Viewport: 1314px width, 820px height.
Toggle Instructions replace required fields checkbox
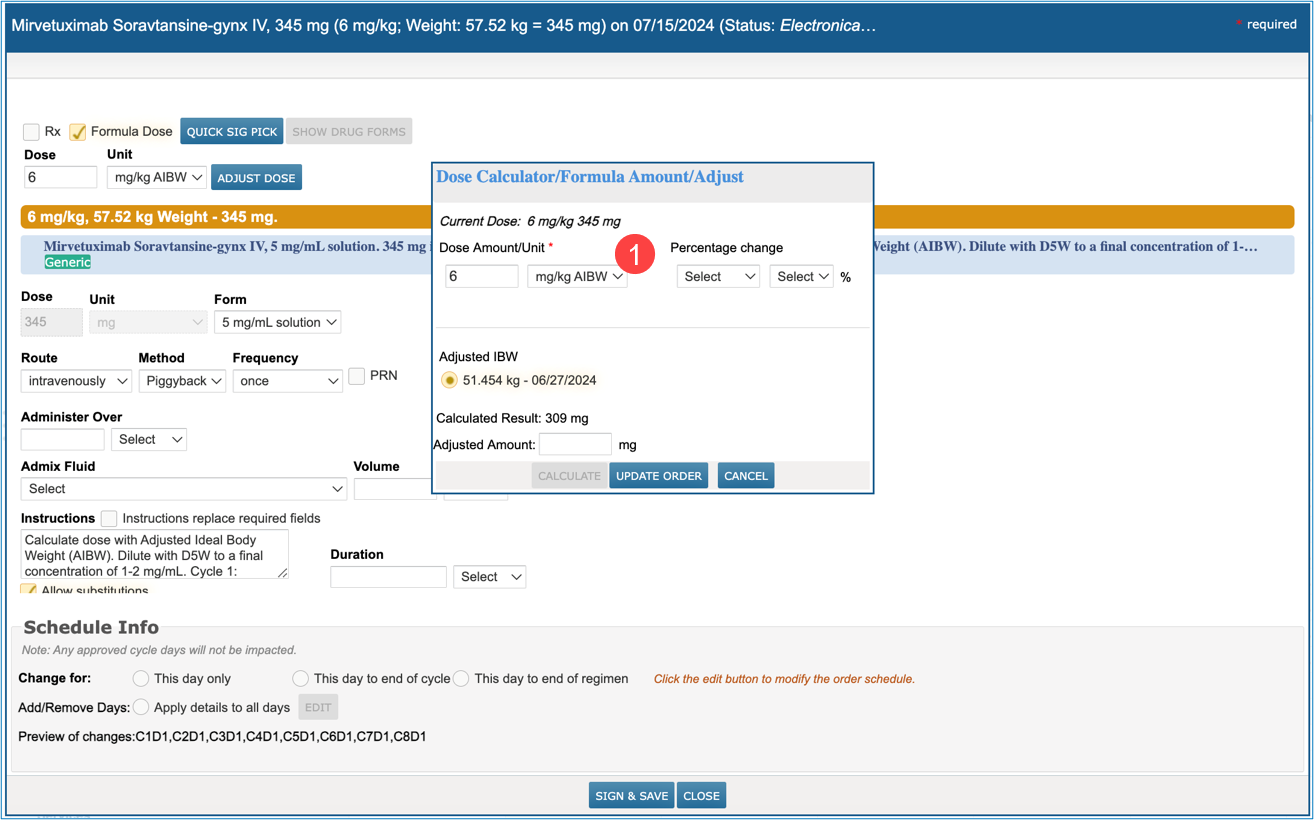(109, 518)
